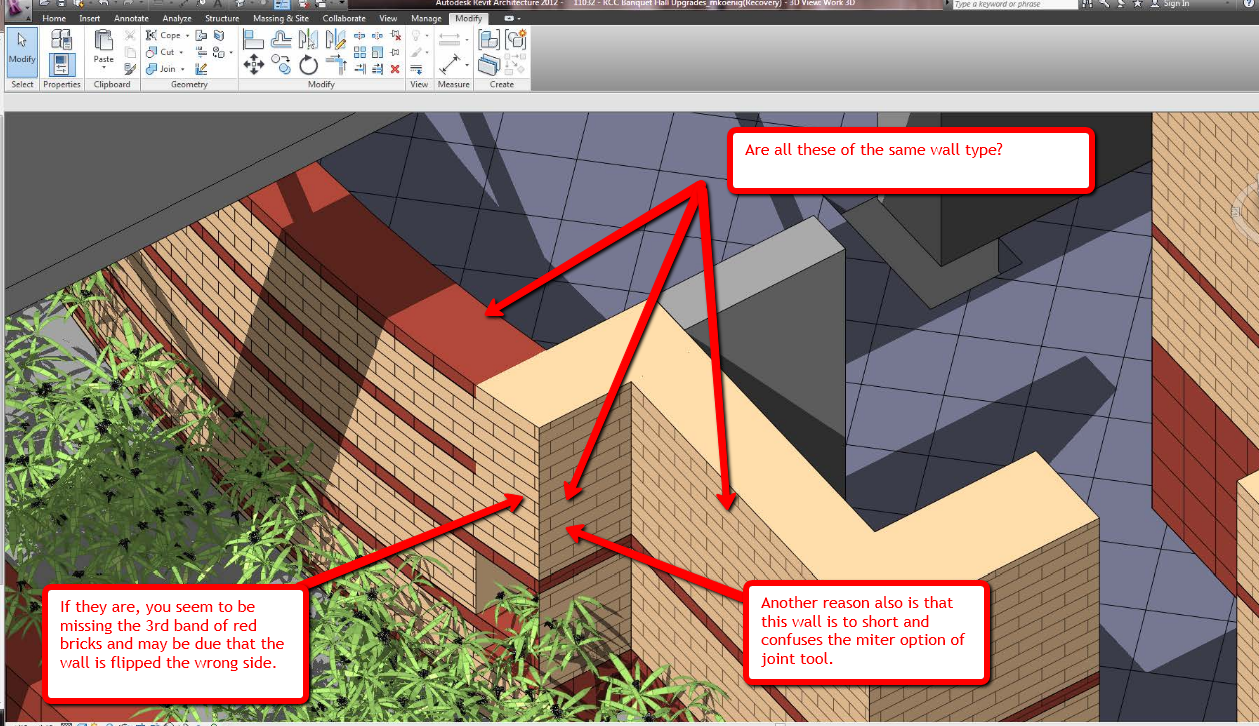Open Type Properties in Properties panel
1259x726 pixels.
point(62,40)
